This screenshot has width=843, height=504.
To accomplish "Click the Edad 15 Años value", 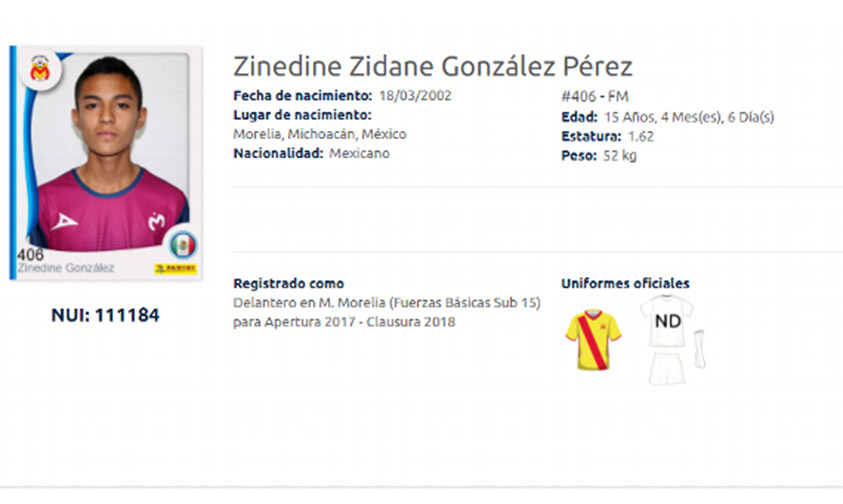I will click(x=689, y=117).
